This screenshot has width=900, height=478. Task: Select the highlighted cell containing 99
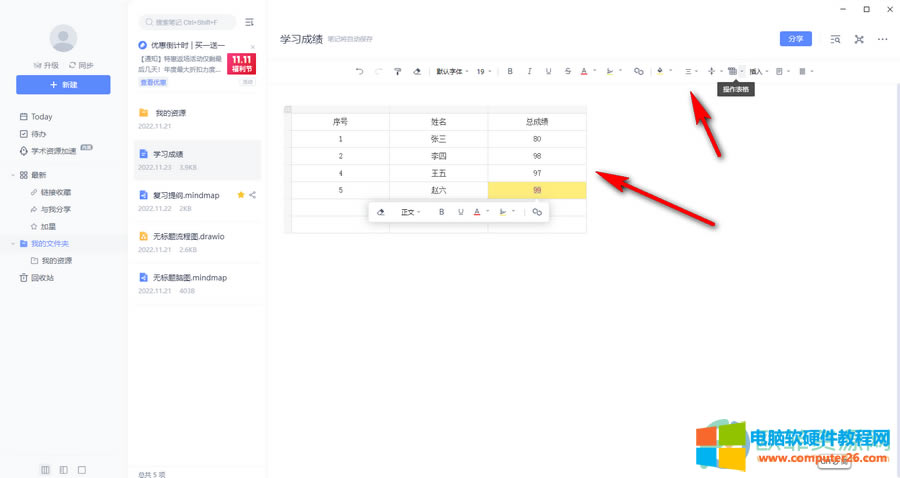(537, 190)
